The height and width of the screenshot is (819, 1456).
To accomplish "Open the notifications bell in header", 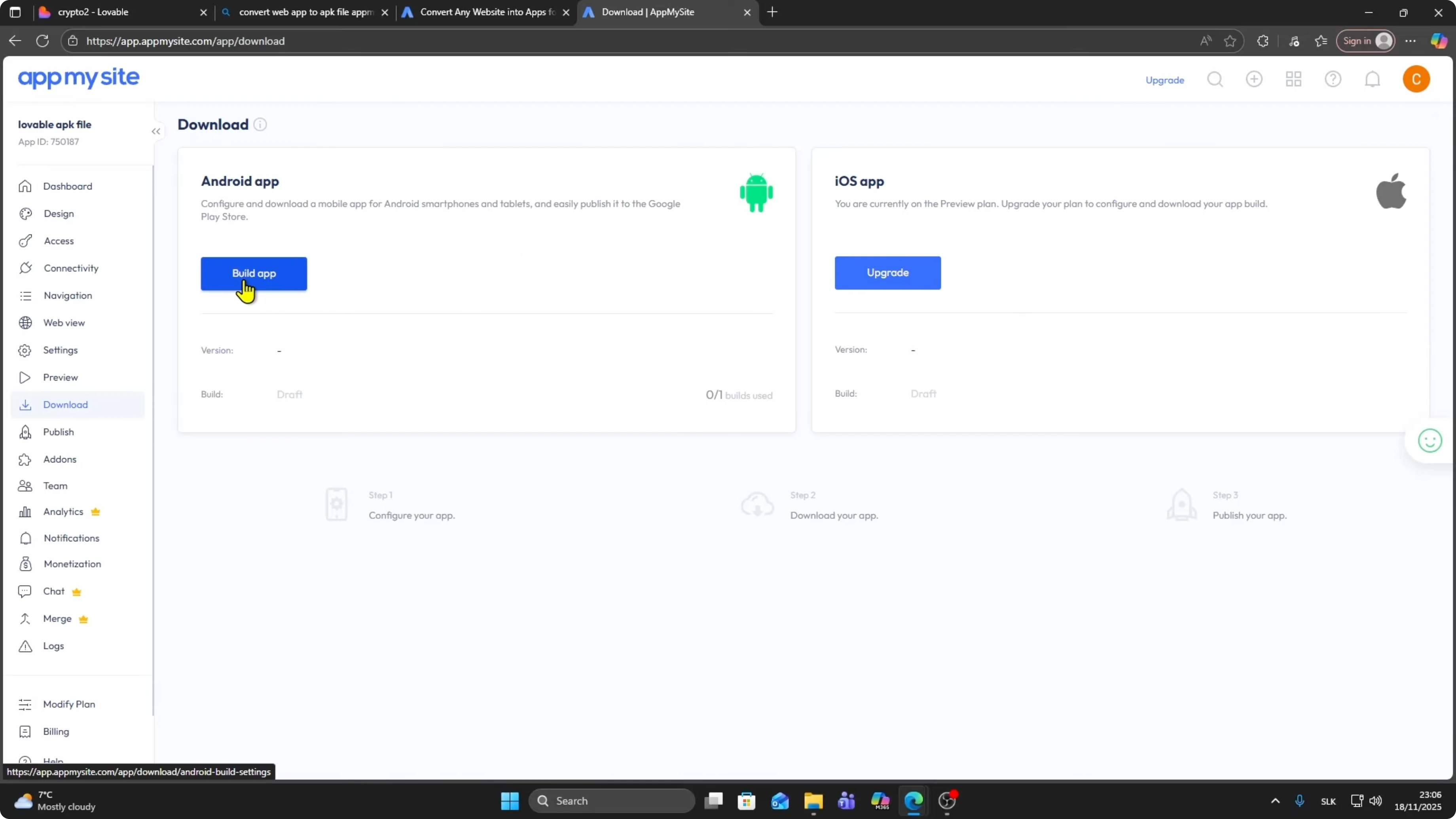I will (1373, 79).
